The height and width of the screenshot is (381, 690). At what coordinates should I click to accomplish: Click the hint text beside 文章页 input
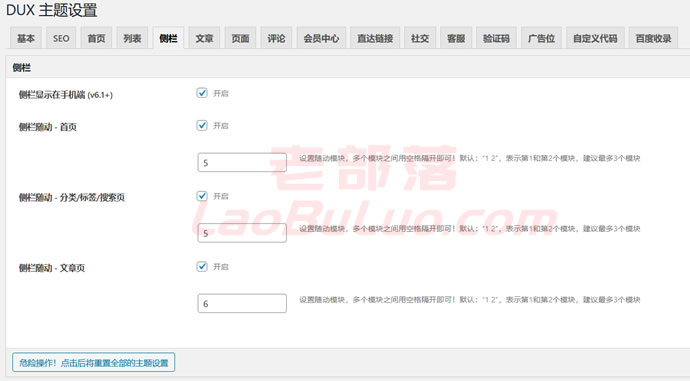(x=470, y=300)
